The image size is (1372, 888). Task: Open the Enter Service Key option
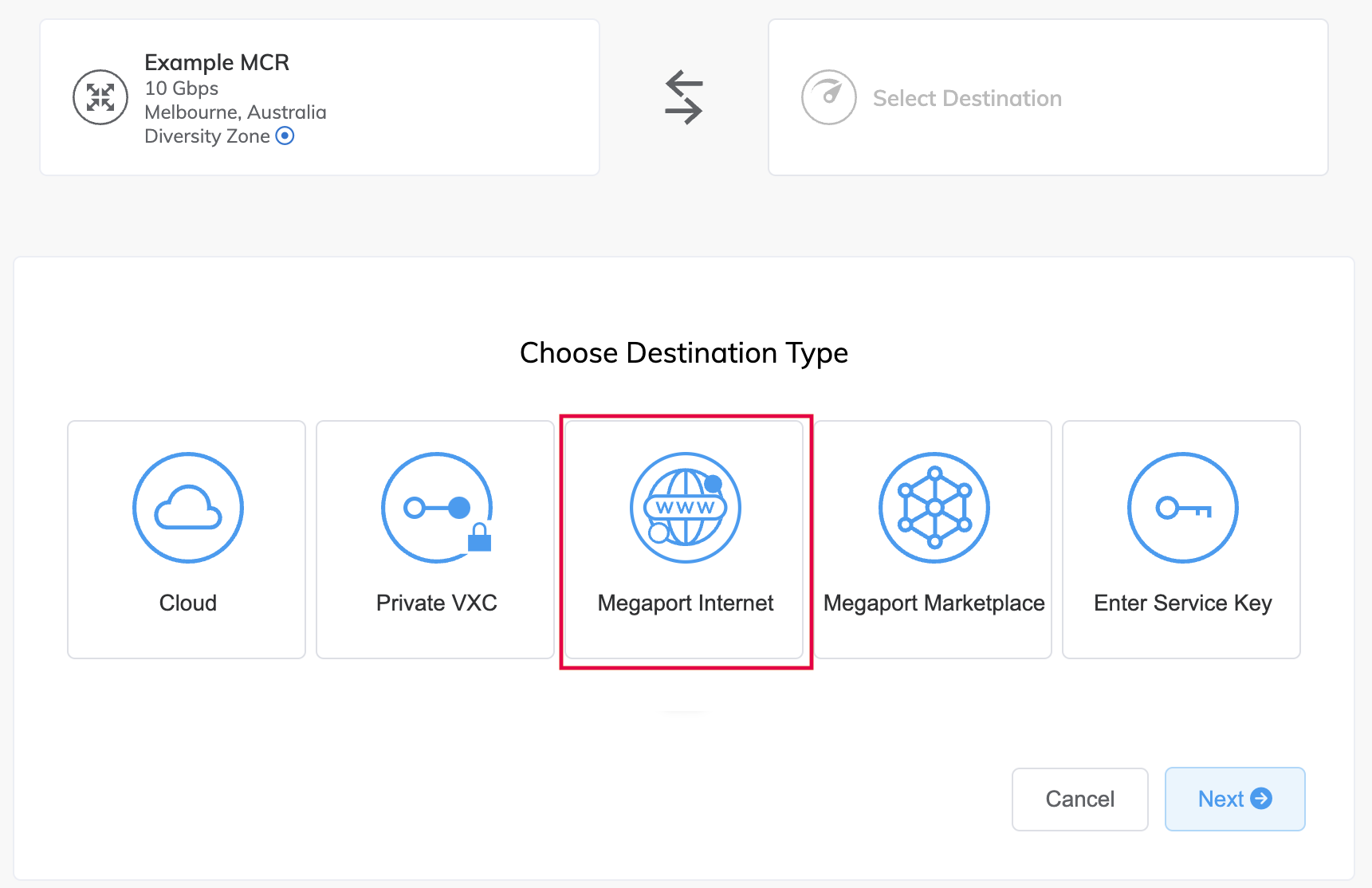coord(1181,540)
